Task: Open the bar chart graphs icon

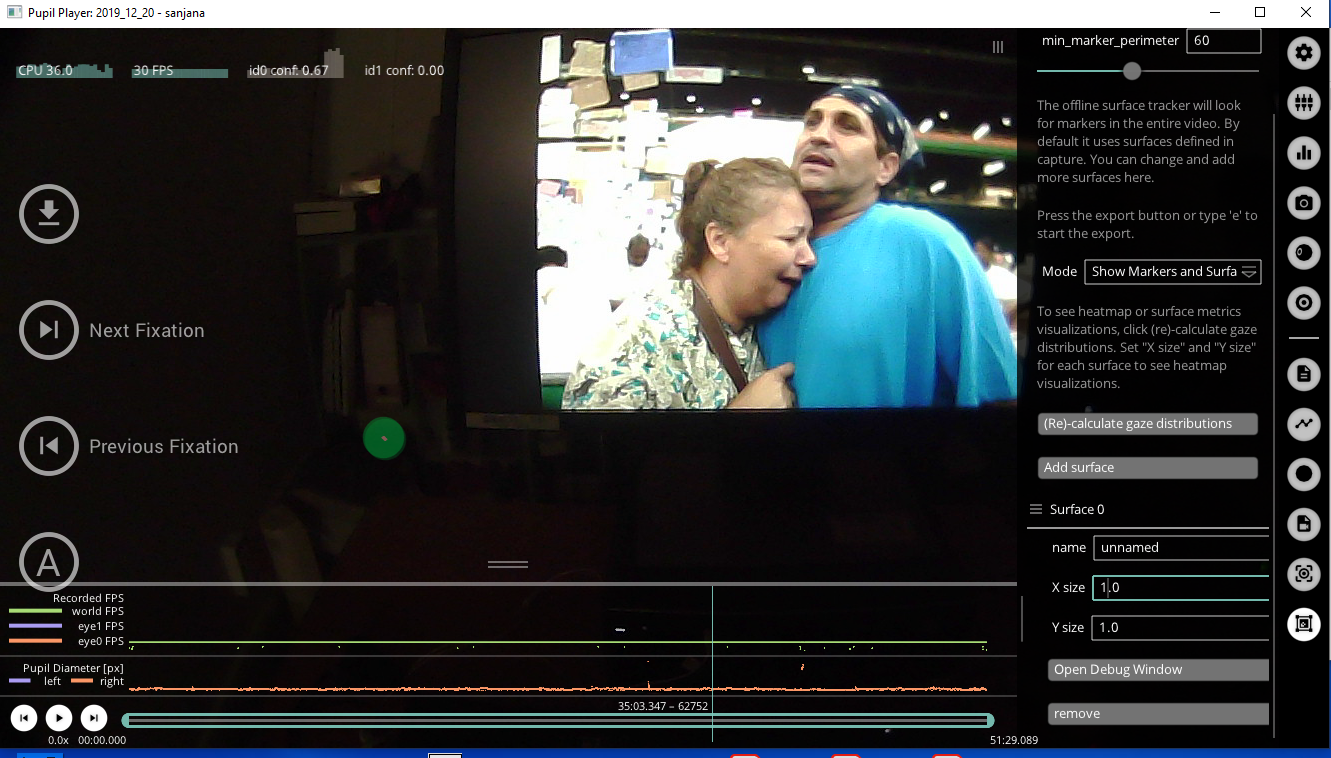Action: 1303,152
